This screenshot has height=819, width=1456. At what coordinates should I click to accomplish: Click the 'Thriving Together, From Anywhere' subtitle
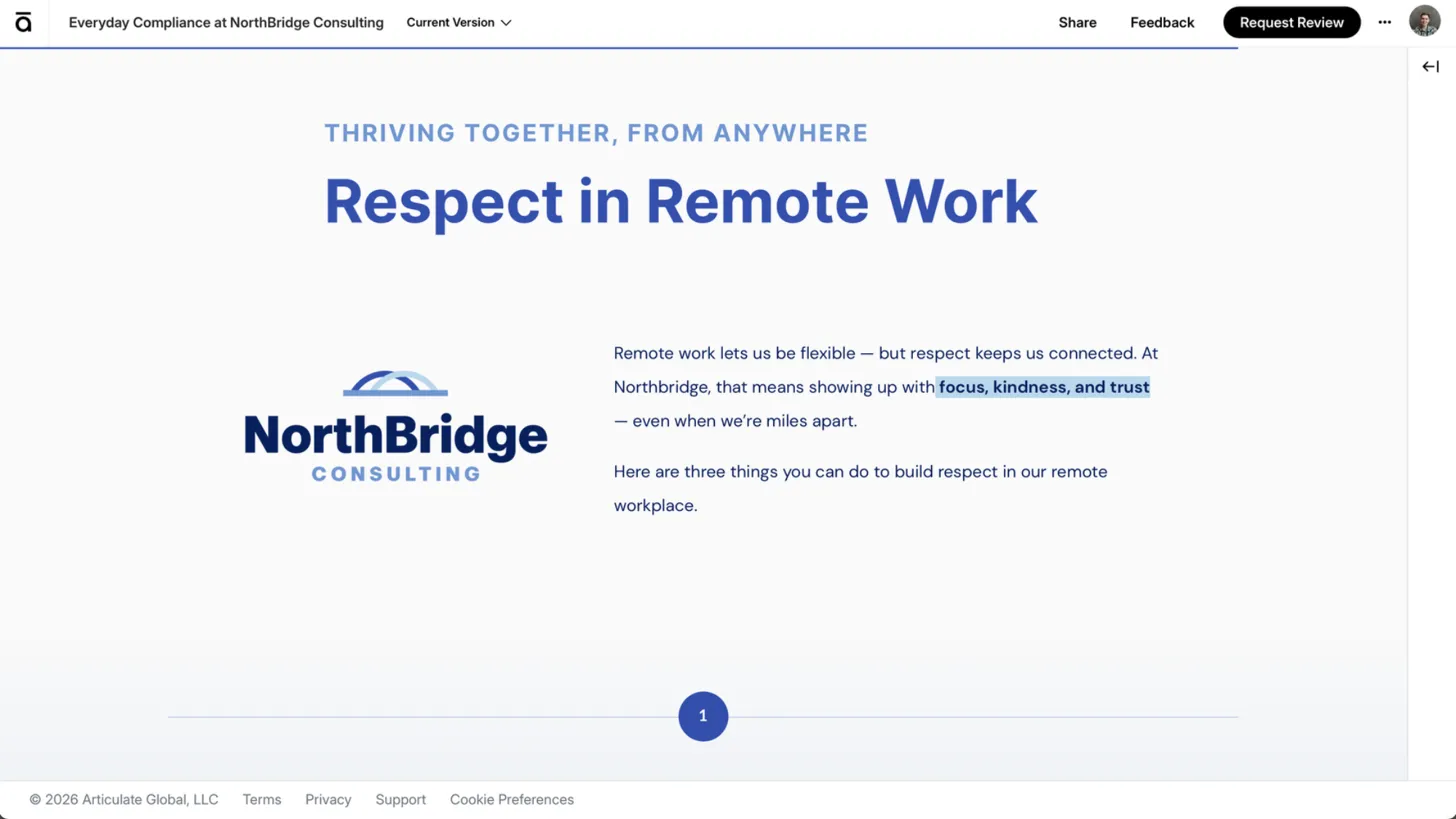pos(596,133)
